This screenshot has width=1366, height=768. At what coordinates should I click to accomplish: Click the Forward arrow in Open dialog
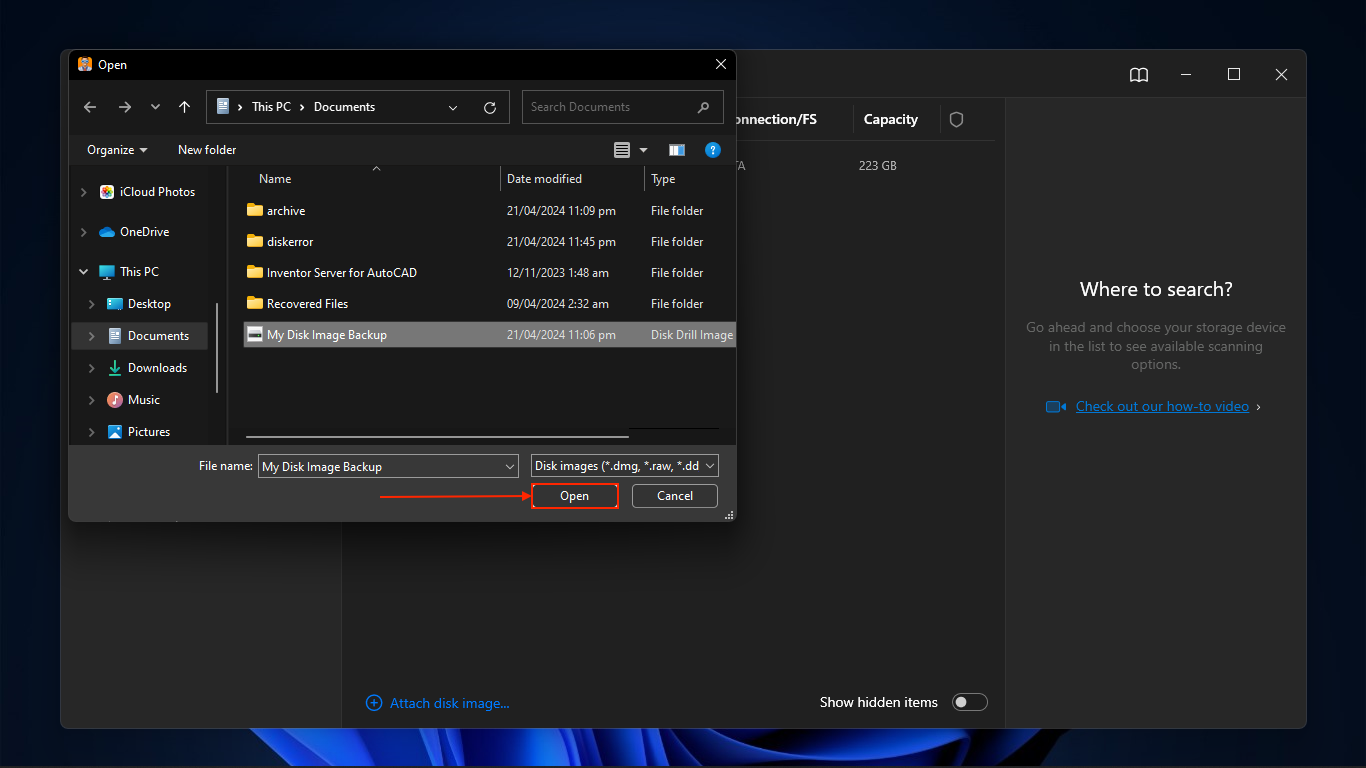point(124,107)
